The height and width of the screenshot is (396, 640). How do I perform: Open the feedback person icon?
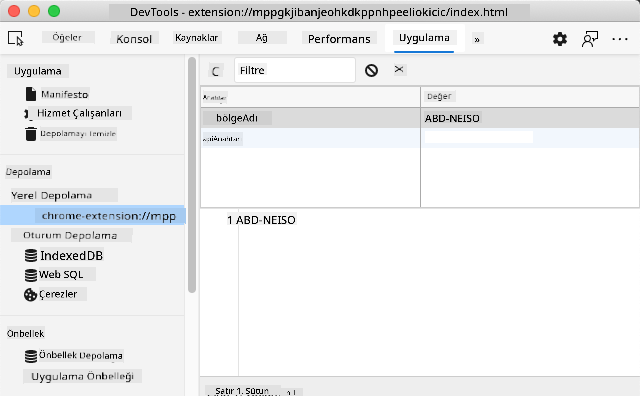[589, 39]
